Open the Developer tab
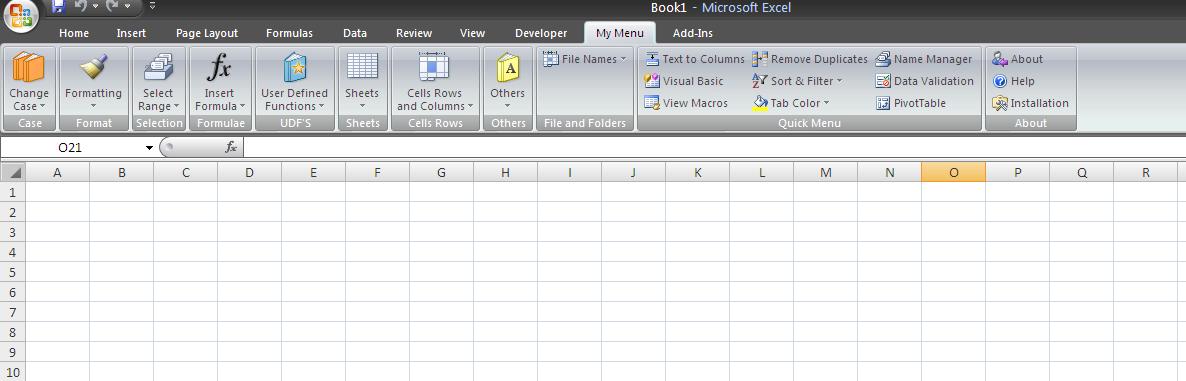This screenshot has width=1186, height=381. pyautogui.click(x=541, y=33)
